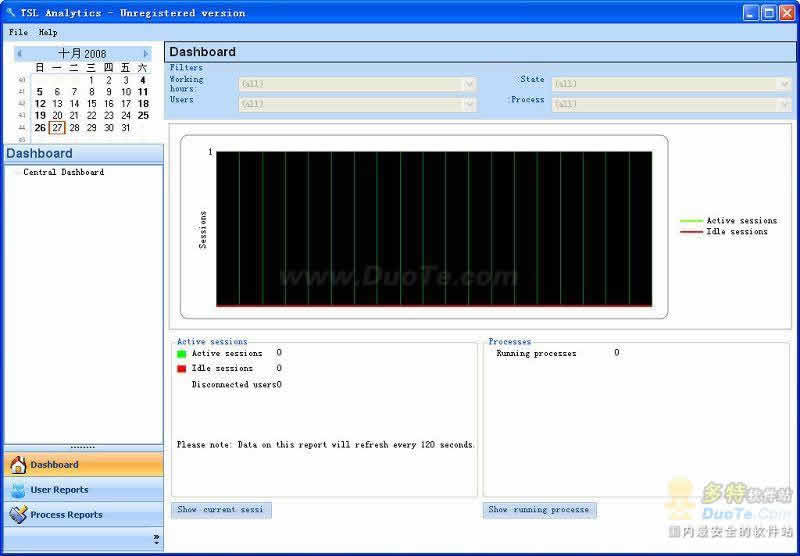
Task: Open the File menu
Action: 18,32
